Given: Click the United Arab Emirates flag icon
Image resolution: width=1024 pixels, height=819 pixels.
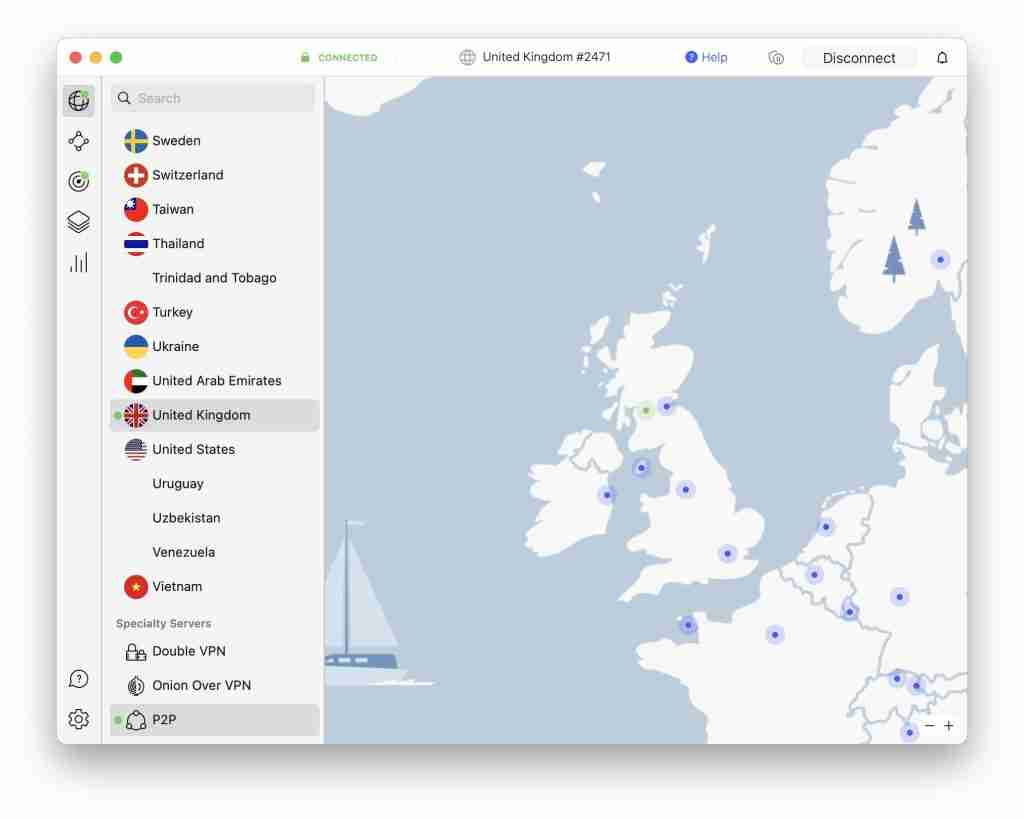Looking at the screenshot, I should coord(136,381).
